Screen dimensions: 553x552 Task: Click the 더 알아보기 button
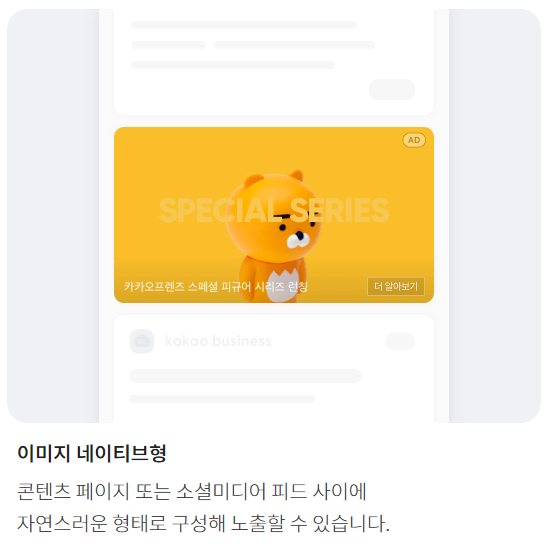[x=396, y=286]
